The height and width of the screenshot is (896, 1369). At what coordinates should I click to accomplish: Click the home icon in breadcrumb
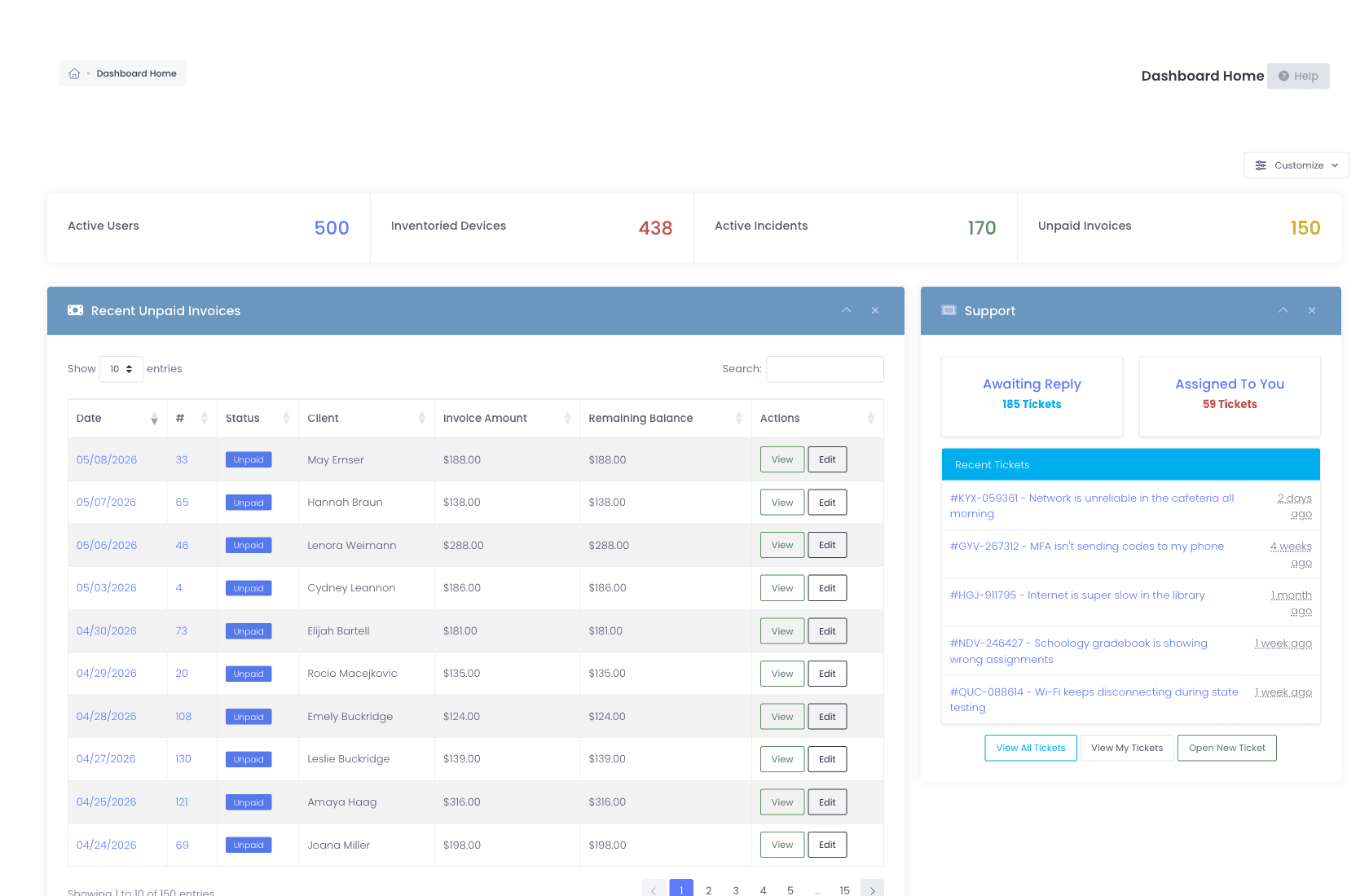[x=74, y=73]
